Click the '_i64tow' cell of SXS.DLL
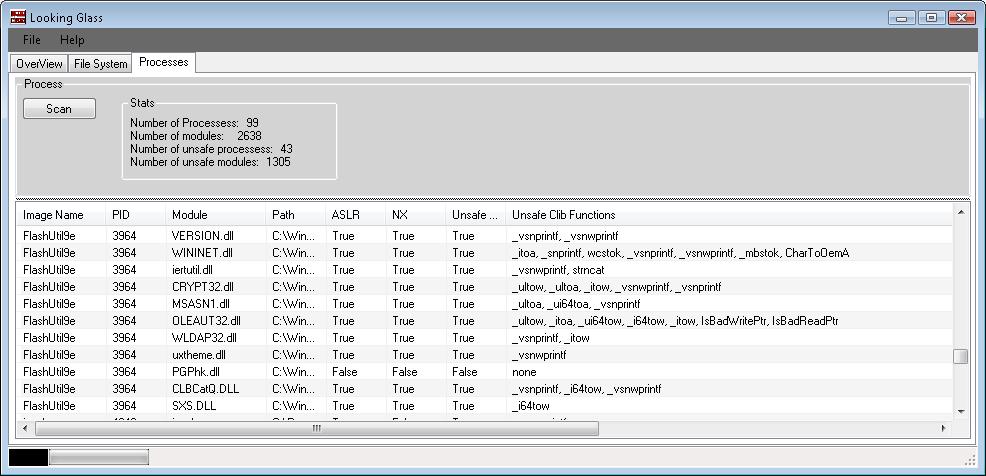The height and width of the screenshot is (476, 986). 531,406
